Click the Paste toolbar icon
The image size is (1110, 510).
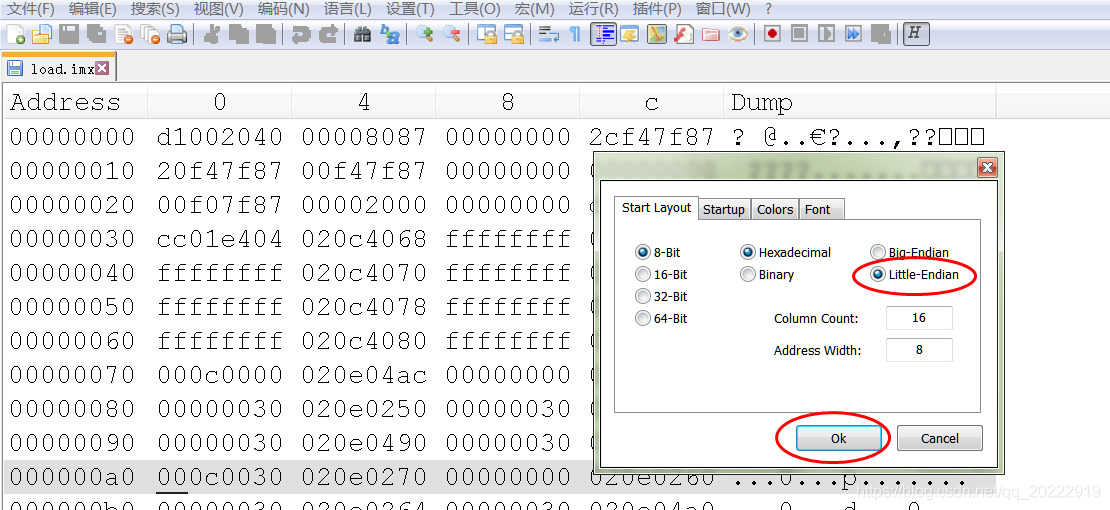tap(265, 34)
